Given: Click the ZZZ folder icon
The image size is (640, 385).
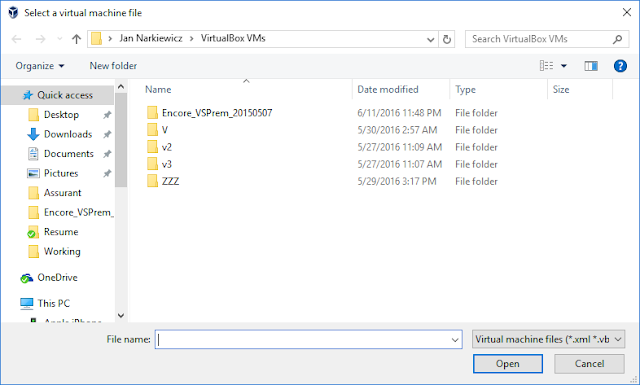Looking at the screenshot, I should (x=152, y=181).
